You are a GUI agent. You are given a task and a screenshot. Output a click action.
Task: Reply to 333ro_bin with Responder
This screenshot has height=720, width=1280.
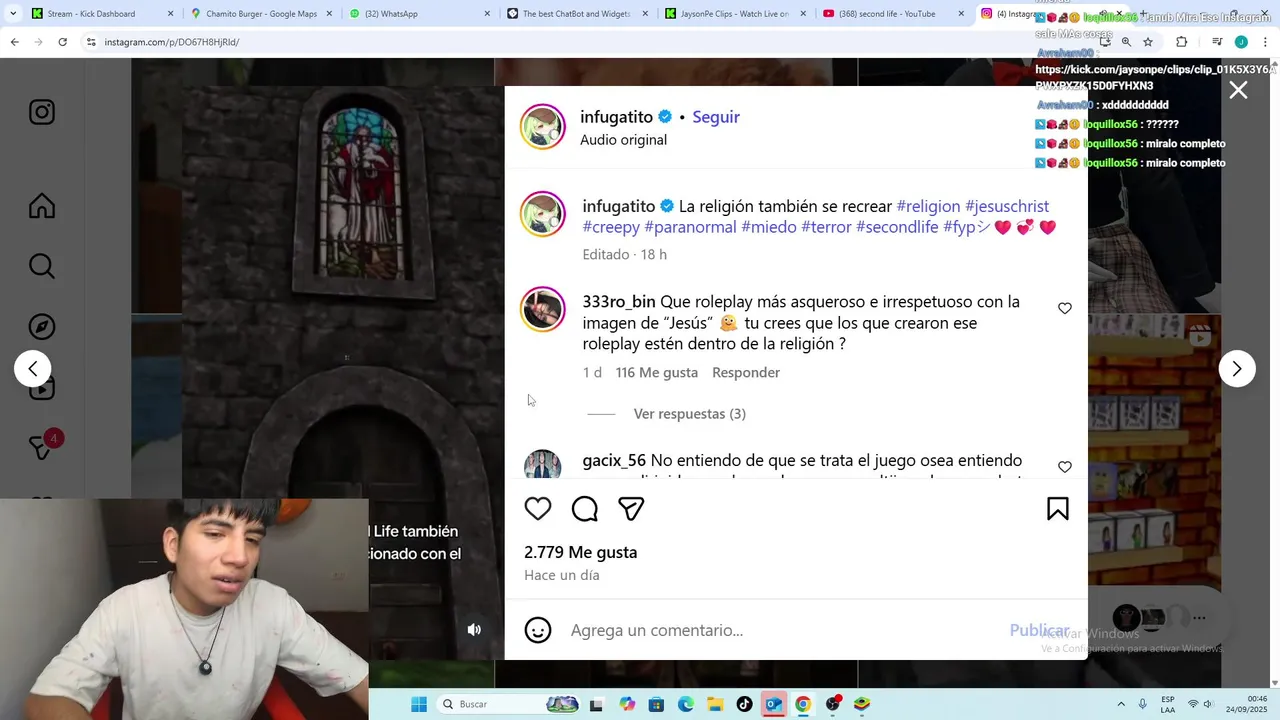pyautogui.click(x=746, y=372)
